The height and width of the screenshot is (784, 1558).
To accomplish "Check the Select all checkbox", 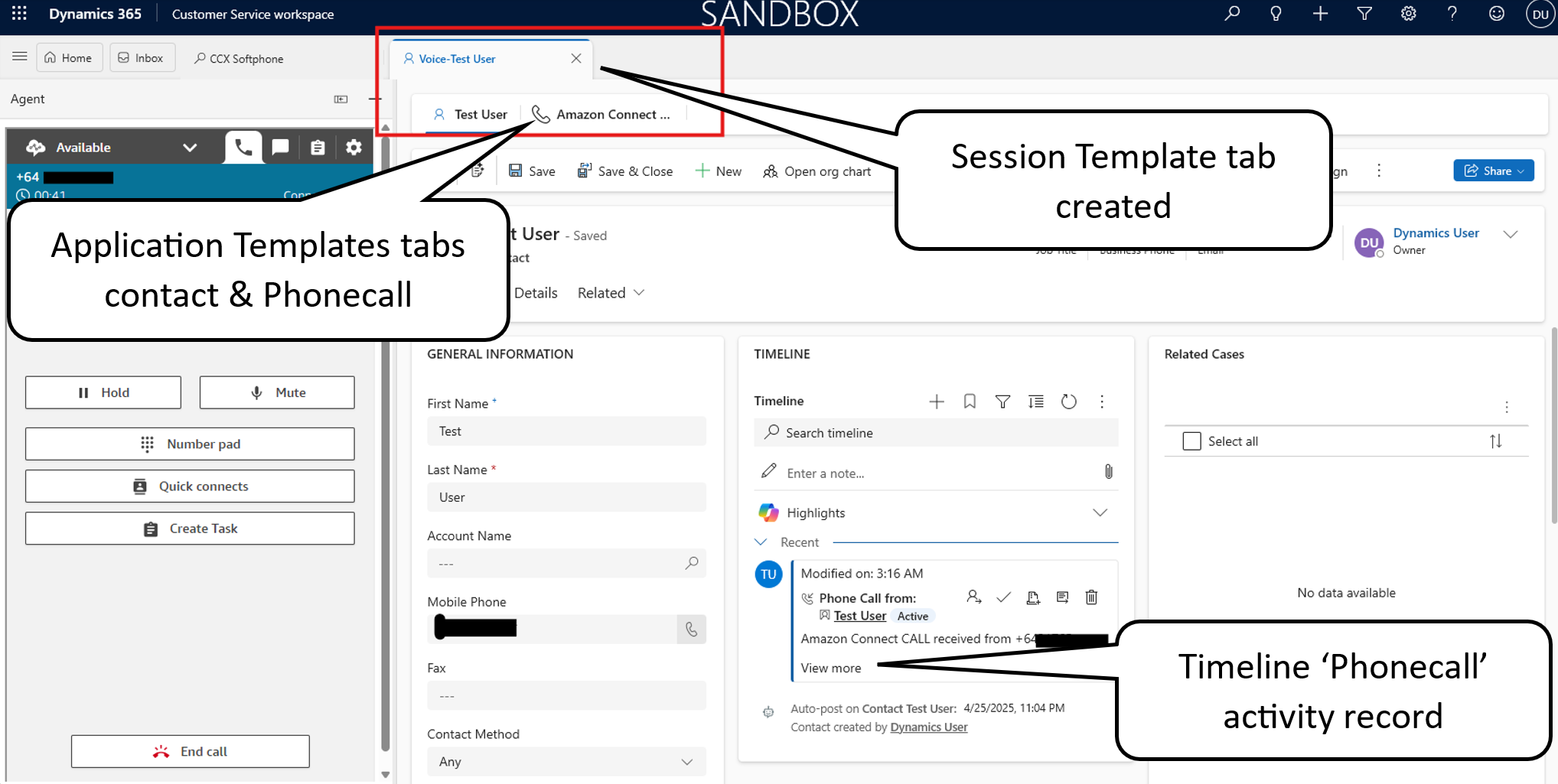I will point(1191,441).
